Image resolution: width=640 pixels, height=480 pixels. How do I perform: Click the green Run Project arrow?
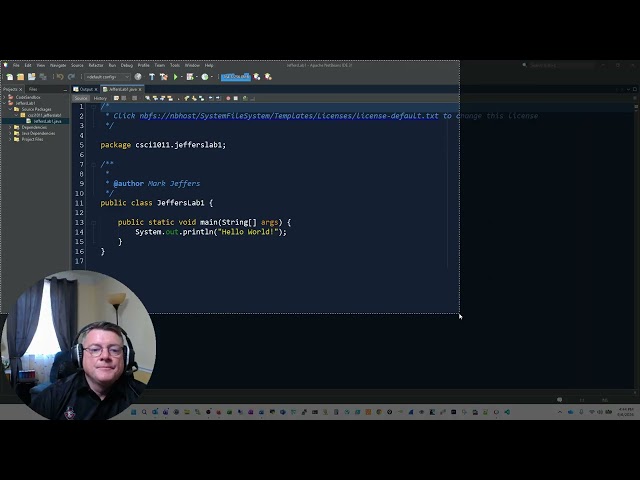176,77
